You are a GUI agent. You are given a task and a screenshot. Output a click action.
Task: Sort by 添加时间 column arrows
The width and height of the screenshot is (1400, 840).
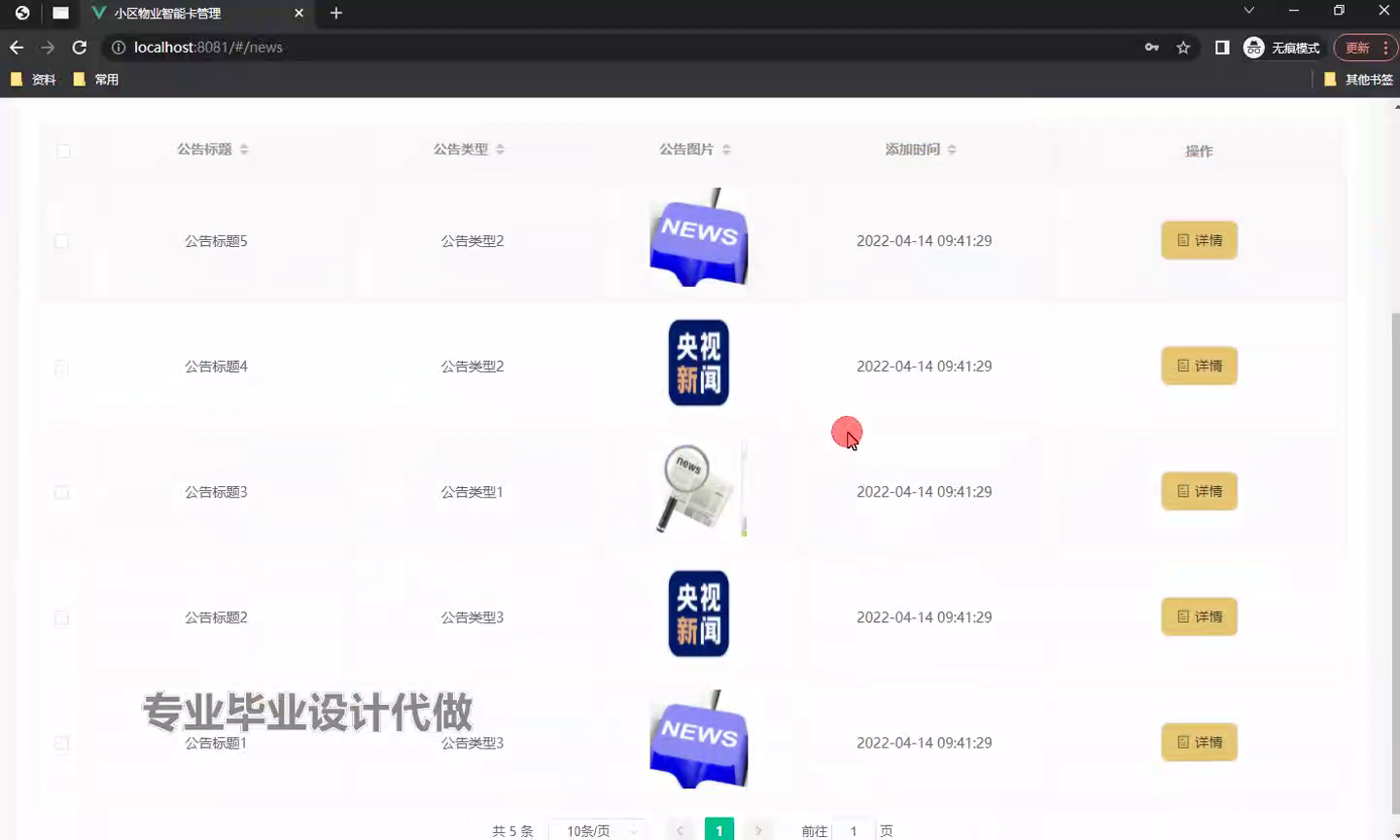pos(952,150)
